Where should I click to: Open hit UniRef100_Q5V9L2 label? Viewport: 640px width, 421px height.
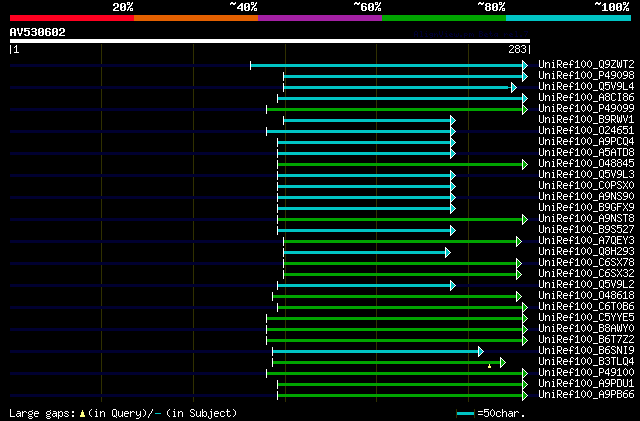(586, 285)
